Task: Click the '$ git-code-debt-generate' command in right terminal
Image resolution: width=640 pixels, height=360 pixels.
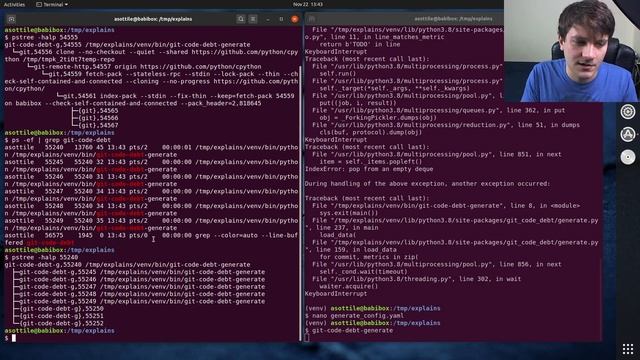Action: pos(349,330)
